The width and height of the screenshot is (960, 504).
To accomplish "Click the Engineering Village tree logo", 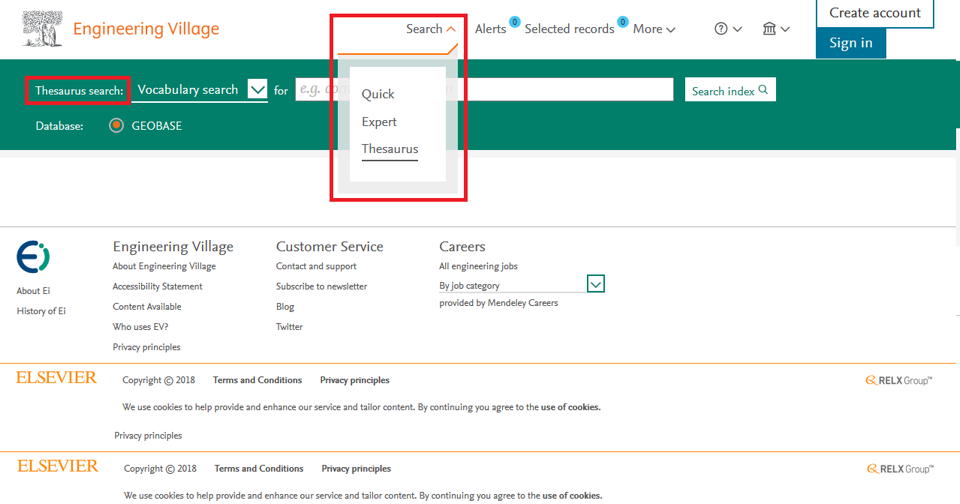I will (x=42, y=29).
